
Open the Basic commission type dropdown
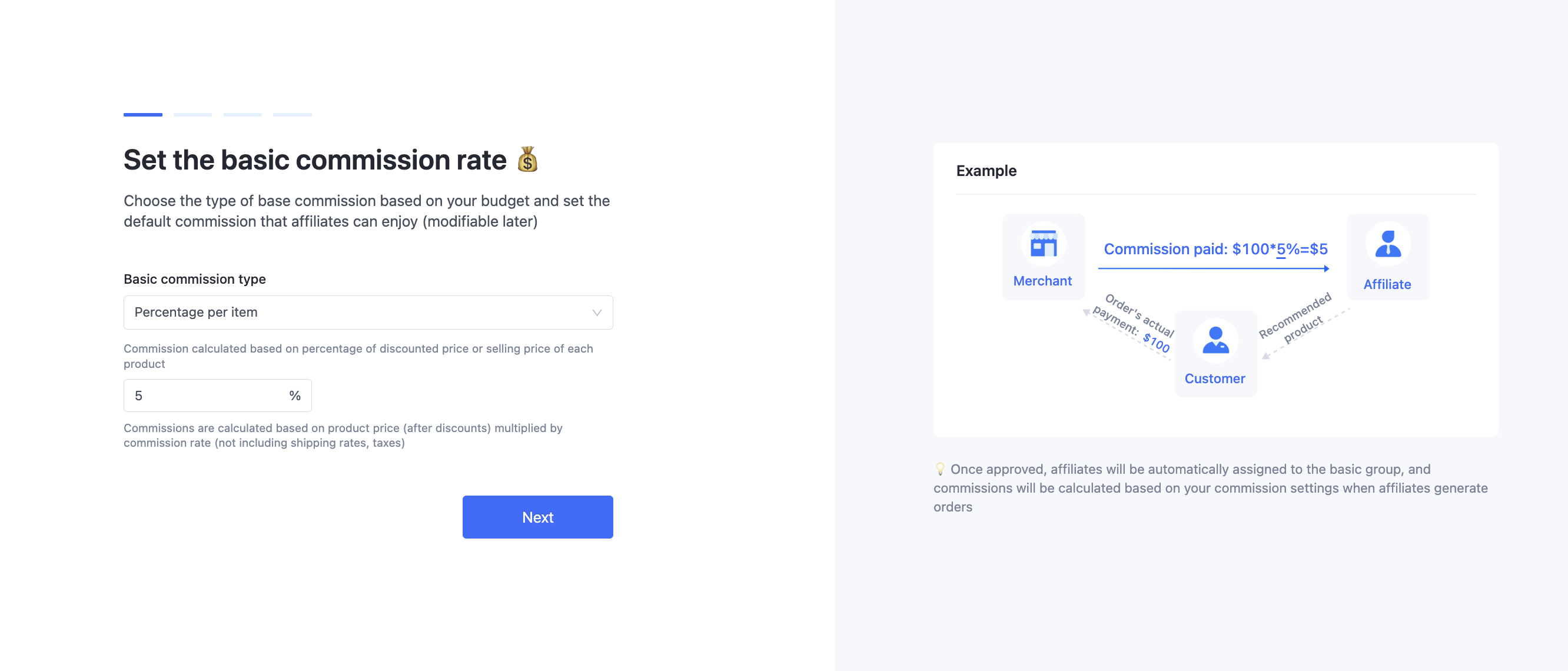tap(368, 313)
